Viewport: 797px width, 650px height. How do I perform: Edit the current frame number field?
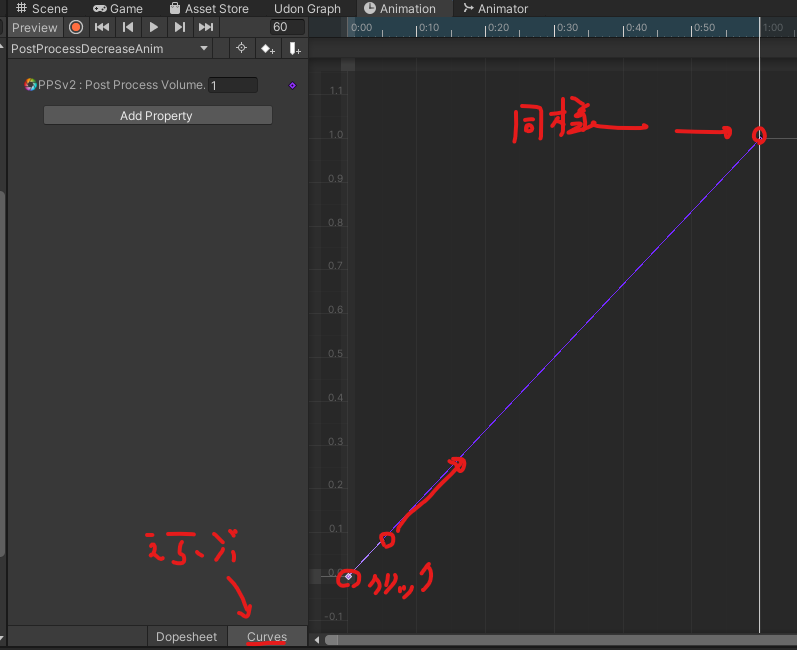coord(287,27)
